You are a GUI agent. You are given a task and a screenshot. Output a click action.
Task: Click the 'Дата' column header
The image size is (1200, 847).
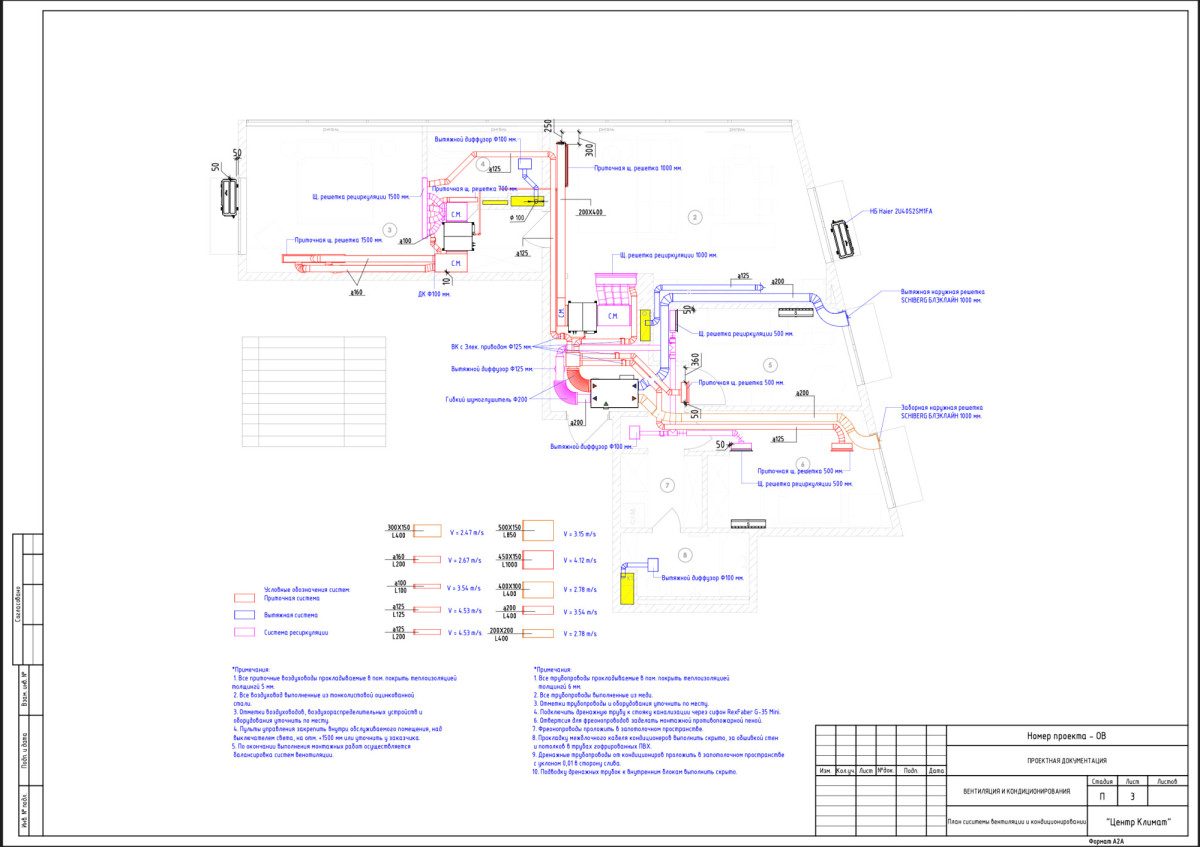934,772
